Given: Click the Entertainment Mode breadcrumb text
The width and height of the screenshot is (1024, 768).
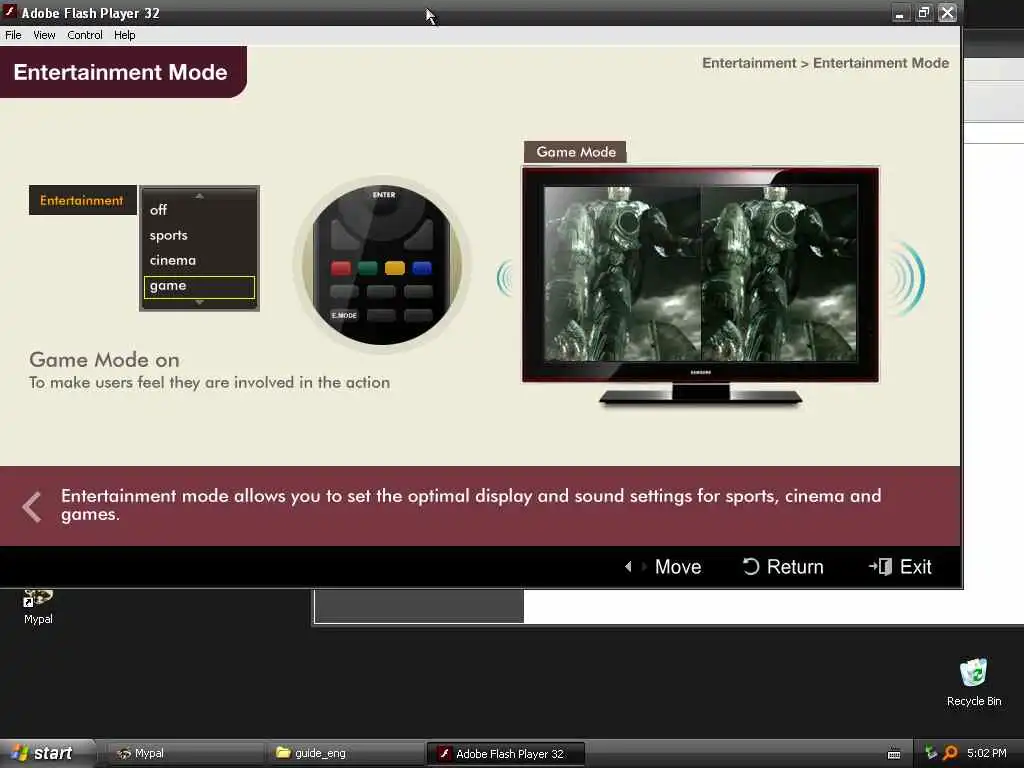Looking at the screenshot, I should coord(881,63).
